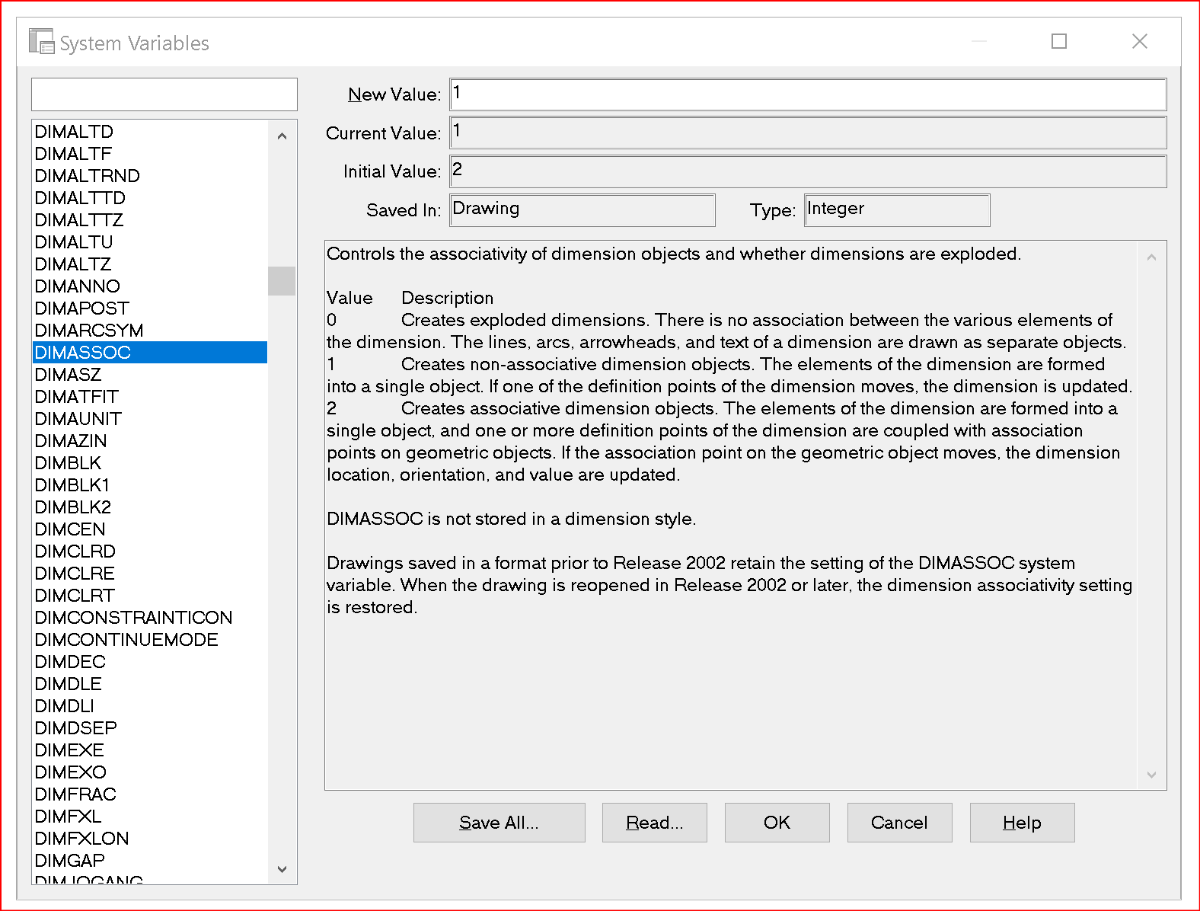Select DIMGAP variable
This screenshot has height=911, width=1200.
149,860
